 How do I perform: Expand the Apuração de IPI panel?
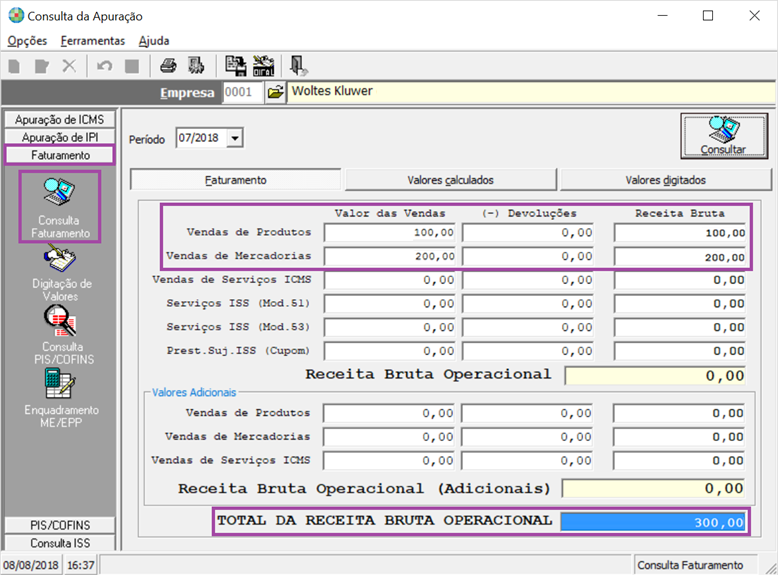(59, 137)
